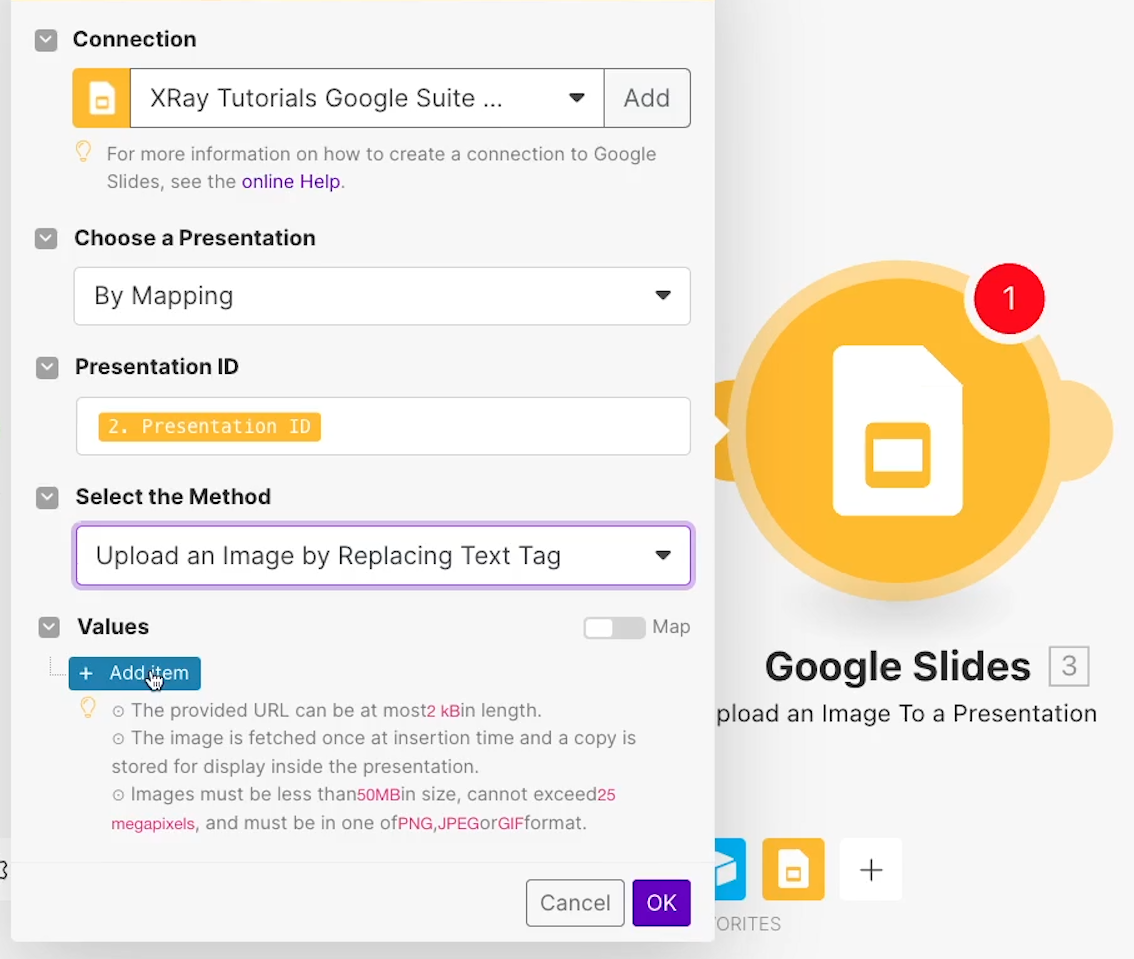
Task: Click the Add connection button
Action: (647, 98)
